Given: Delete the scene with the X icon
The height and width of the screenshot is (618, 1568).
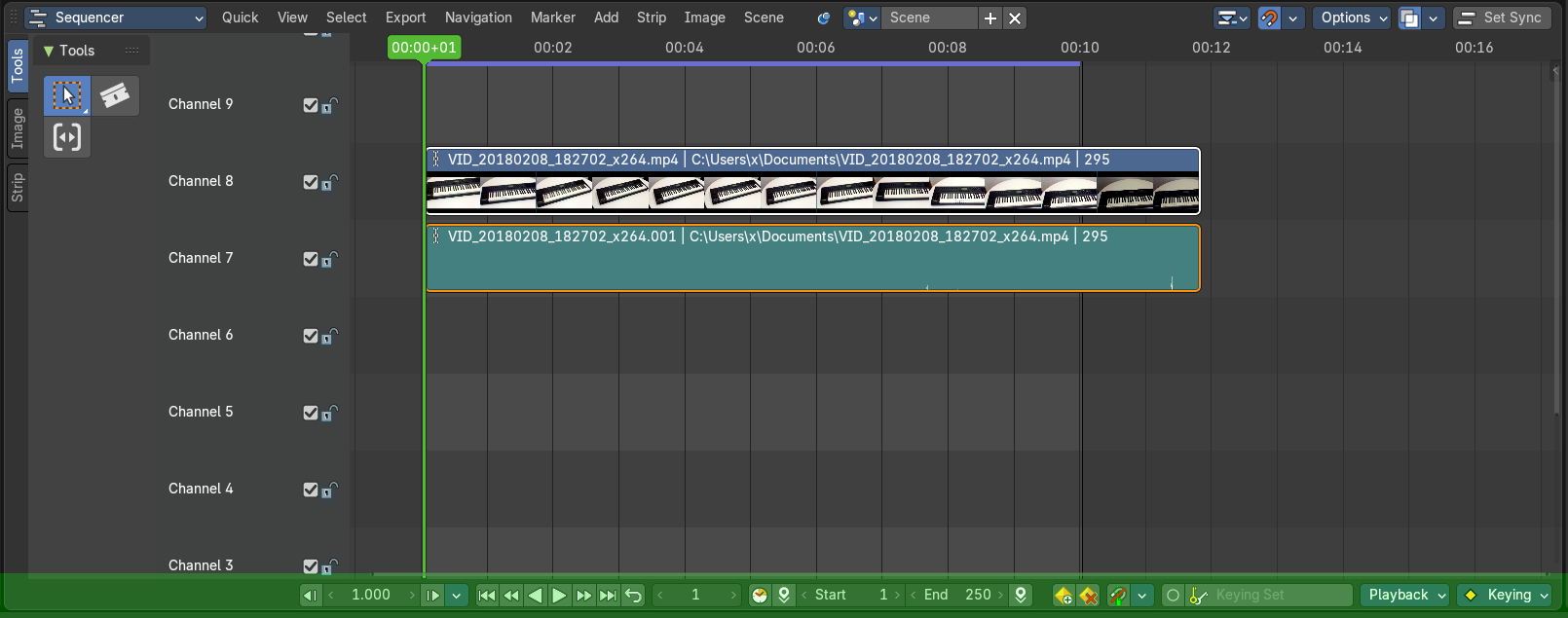Looking at the screenshot, I should tap(1015, 18).
